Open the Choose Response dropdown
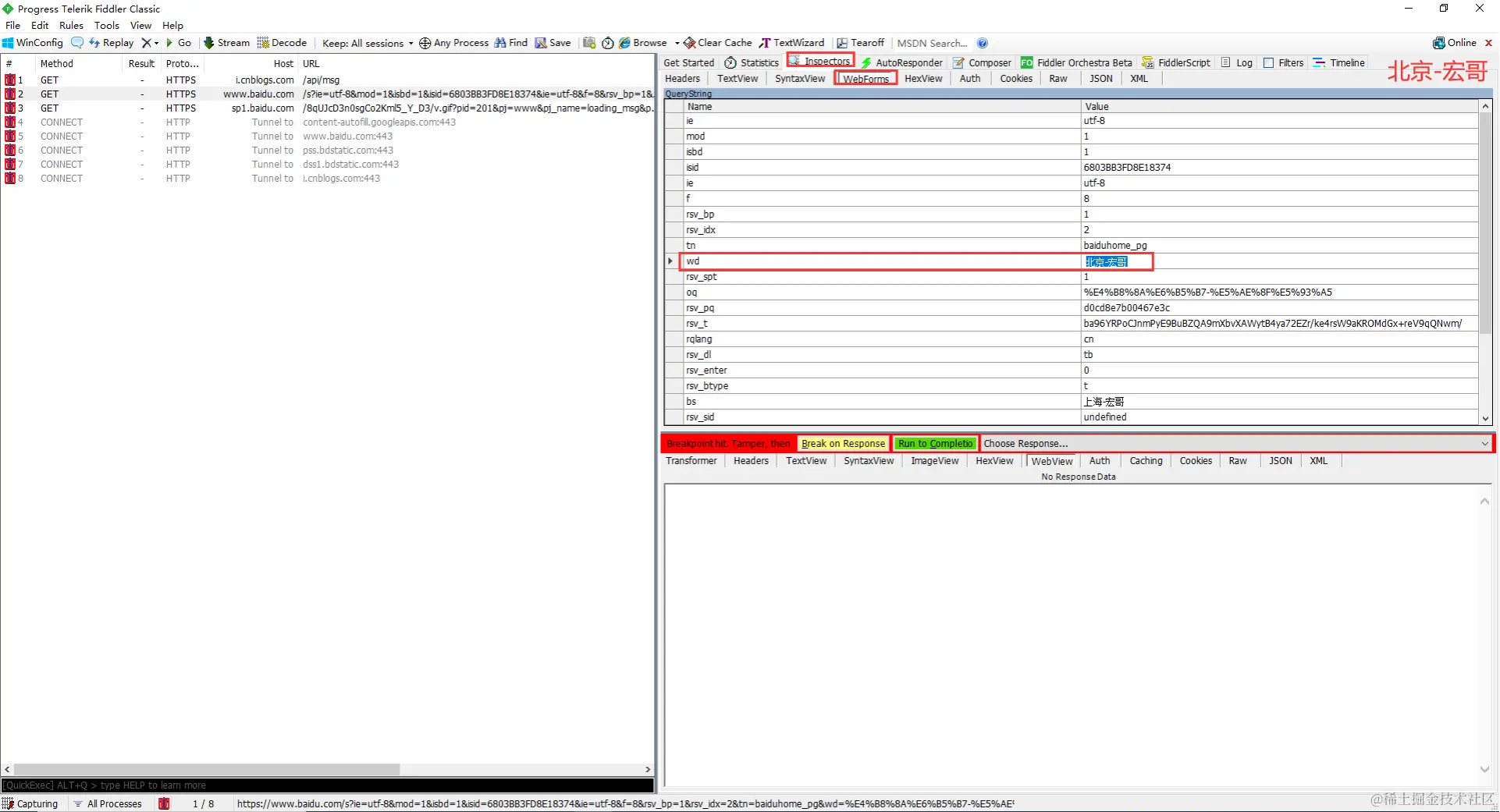Viewport: 1500px width, 812px height. [x=1236, y=443]
